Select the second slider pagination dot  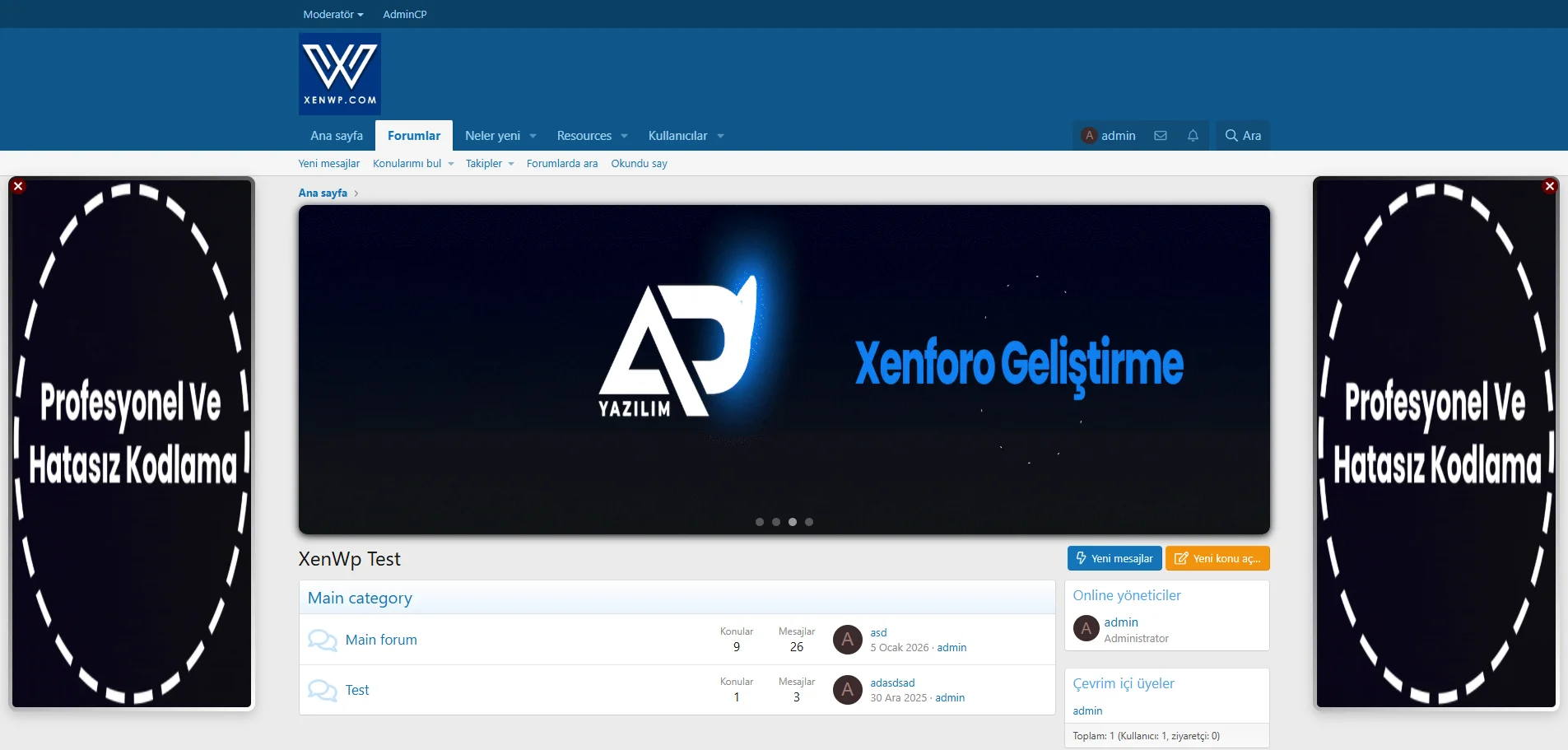point(776,522)
